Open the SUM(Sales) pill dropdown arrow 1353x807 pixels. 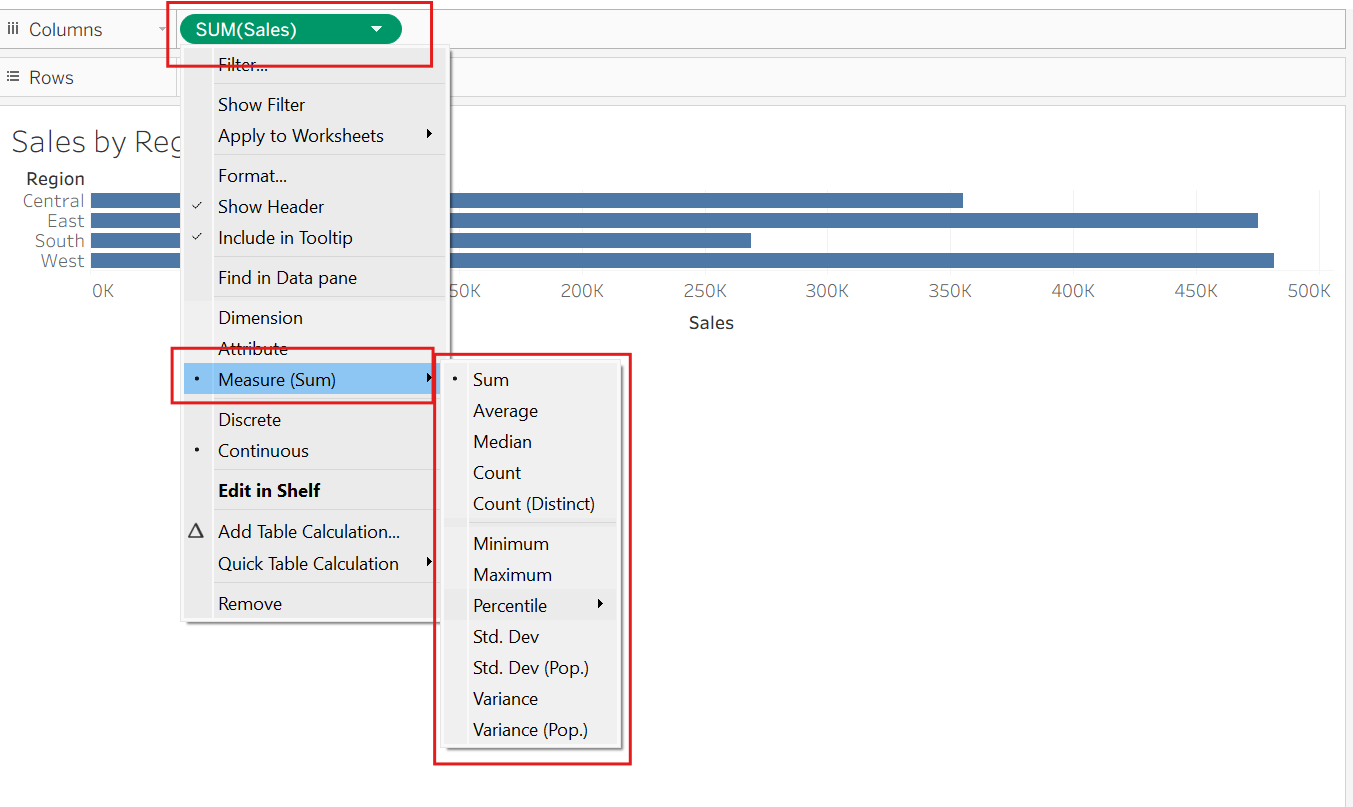pos(376,29)
